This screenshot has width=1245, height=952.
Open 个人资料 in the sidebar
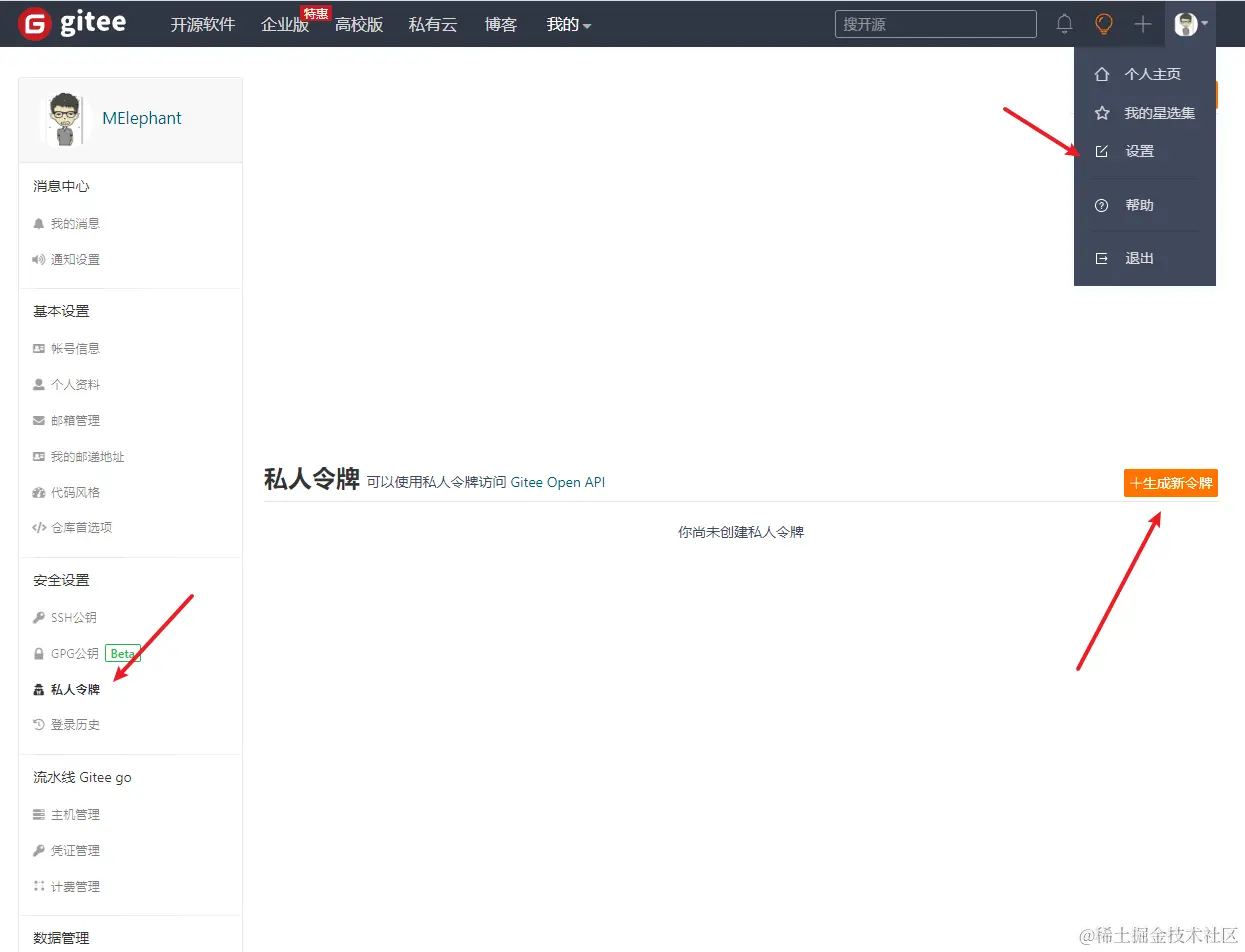(x=75, y=385)
